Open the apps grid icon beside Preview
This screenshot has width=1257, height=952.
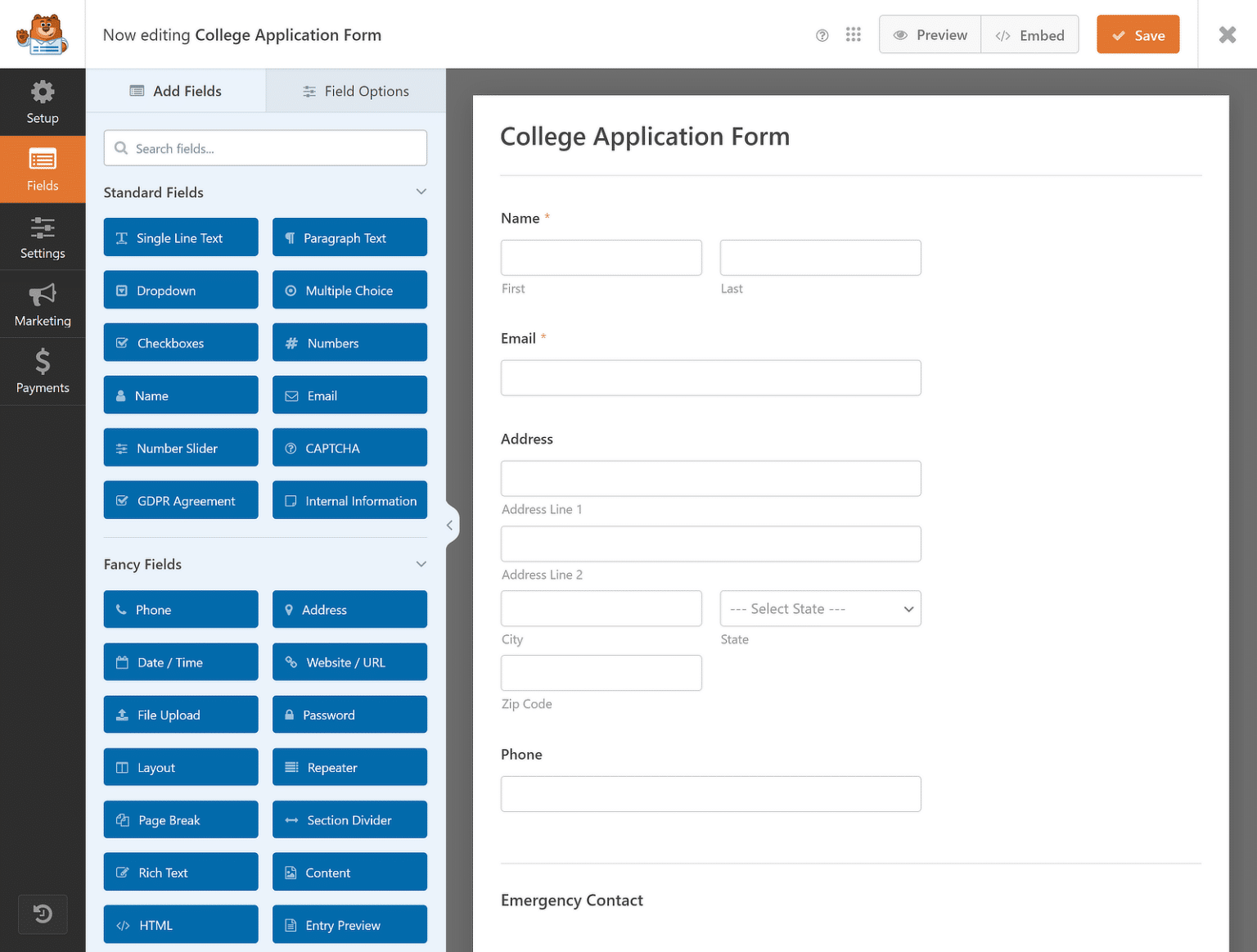(x=854, y=34)
